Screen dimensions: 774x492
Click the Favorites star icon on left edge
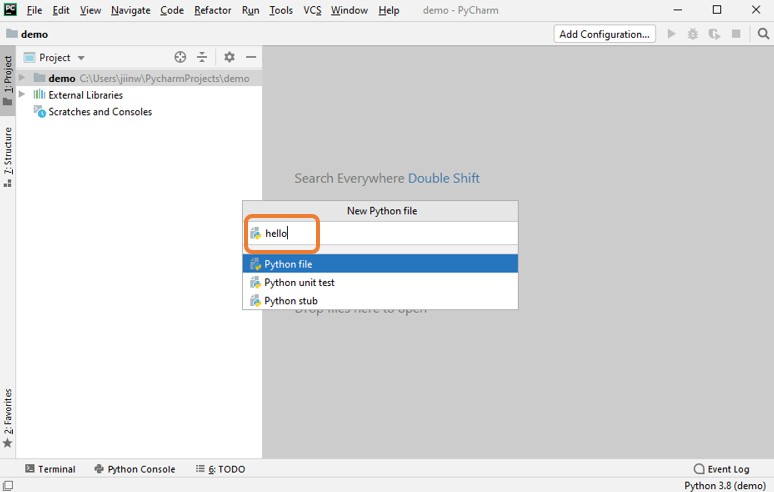pyautogui.click(x=7, y=443)
